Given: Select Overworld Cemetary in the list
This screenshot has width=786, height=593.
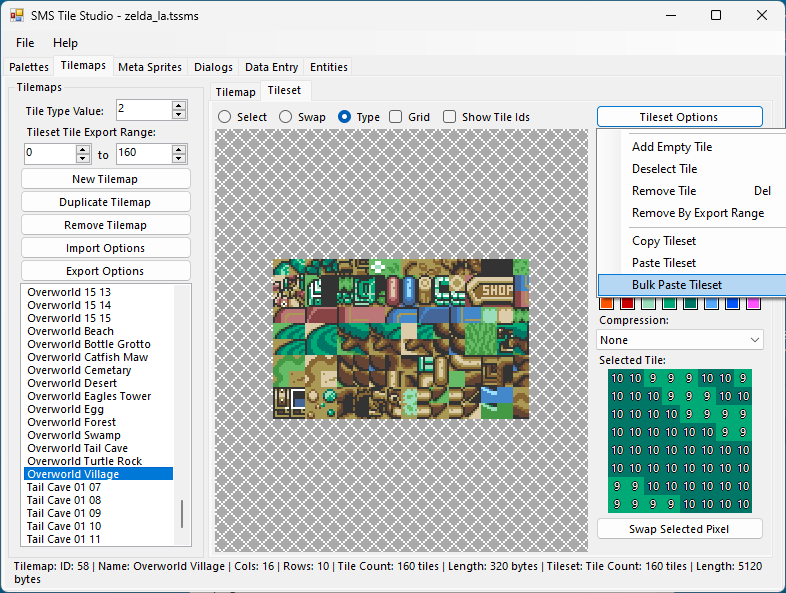Looking at the screenshot, I should (98, 370).
